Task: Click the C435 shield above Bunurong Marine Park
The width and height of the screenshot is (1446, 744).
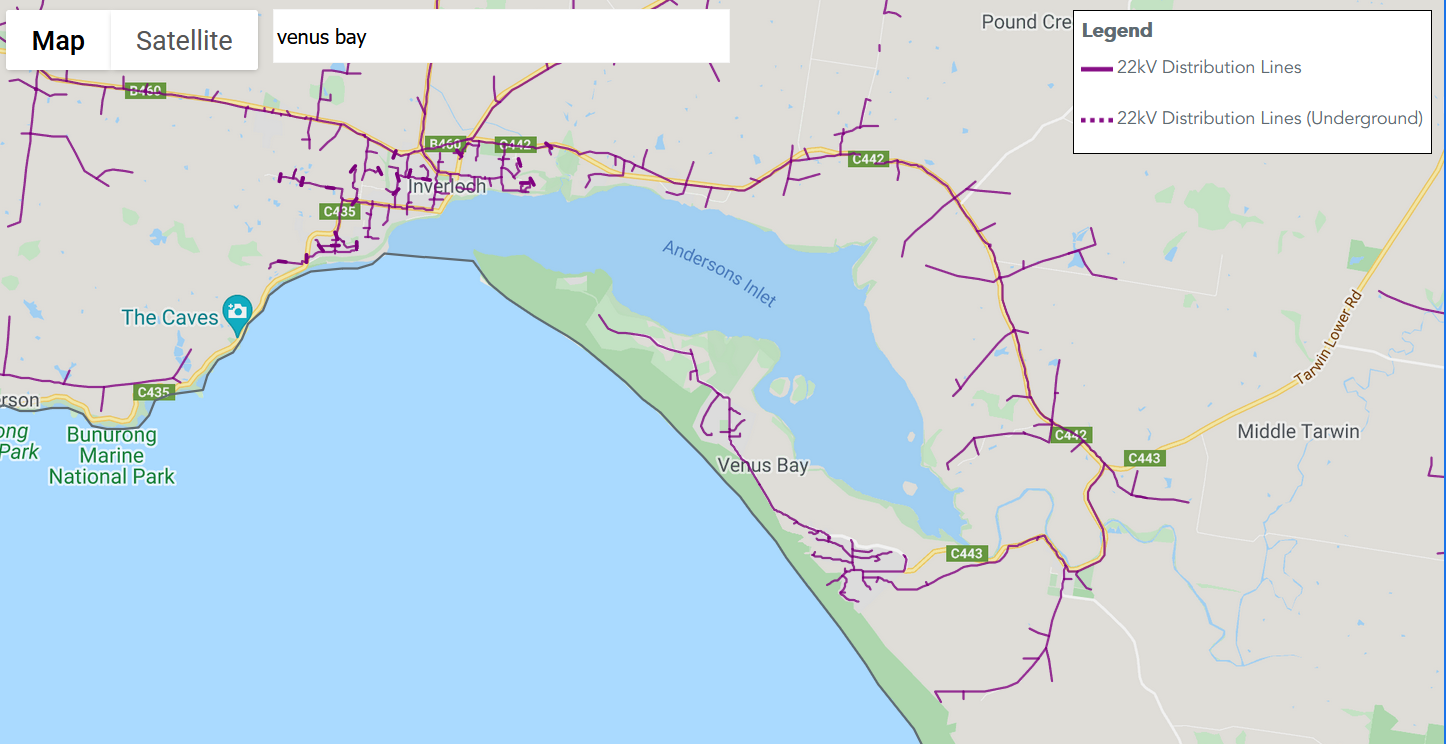Action: 153,392
